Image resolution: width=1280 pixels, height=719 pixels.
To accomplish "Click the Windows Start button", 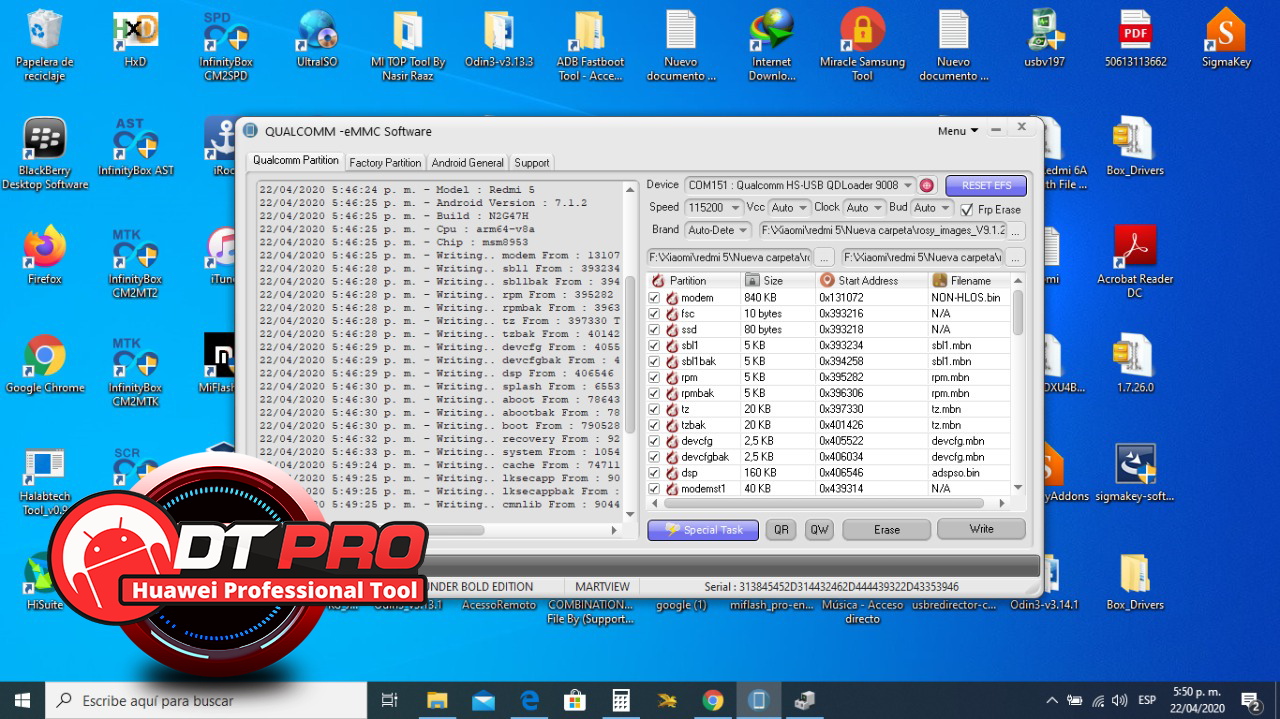I will pos(22,700).
